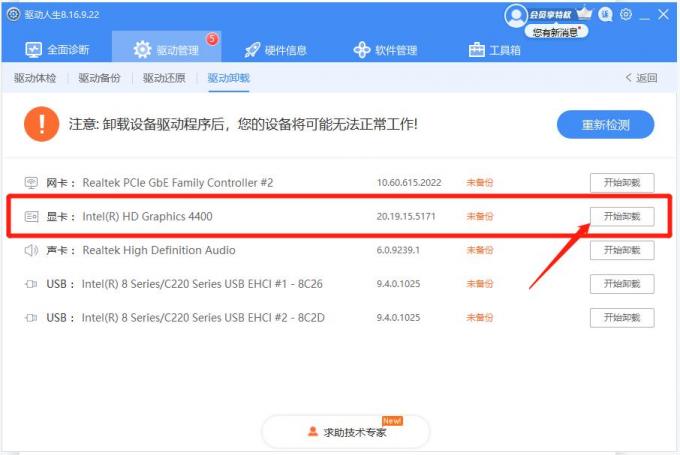This screenshot has width=680, height=455.
Task: Click version text 20.19.15.5171
Action: tap(406, 216)
